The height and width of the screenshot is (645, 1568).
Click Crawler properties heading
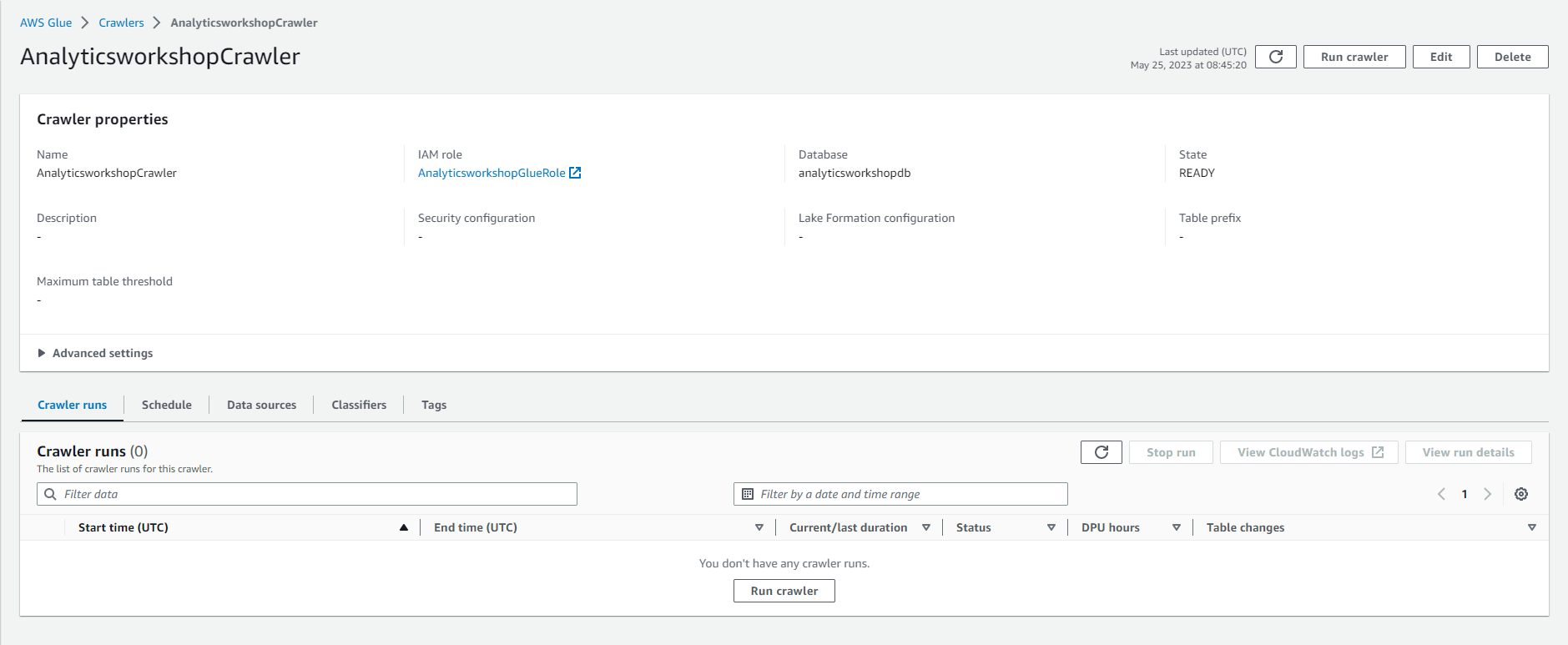click(x=103, y=119)
